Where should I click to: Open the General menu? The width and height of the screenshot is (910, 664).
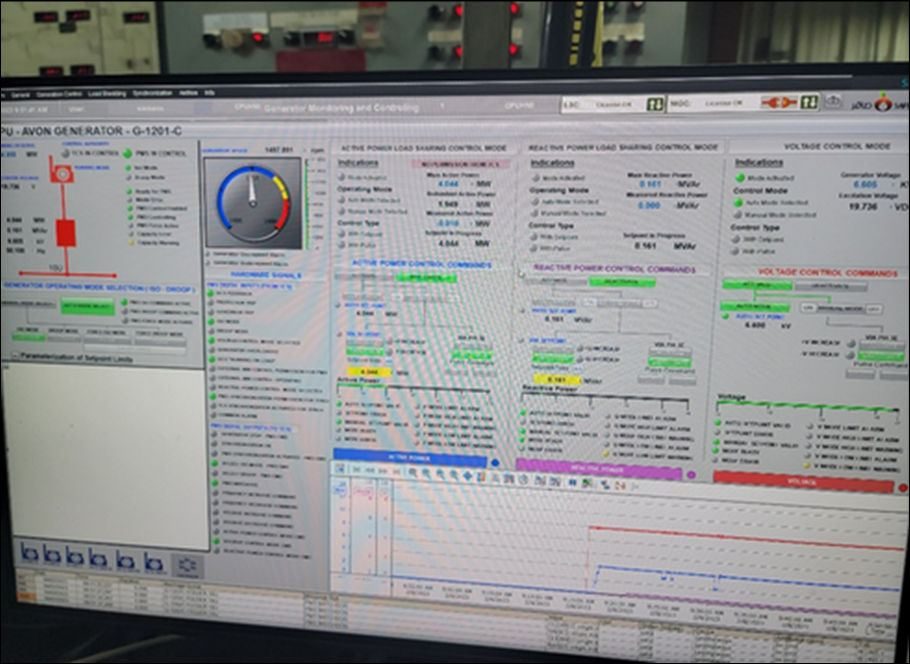pyautogui.click(x=20, y=95)
